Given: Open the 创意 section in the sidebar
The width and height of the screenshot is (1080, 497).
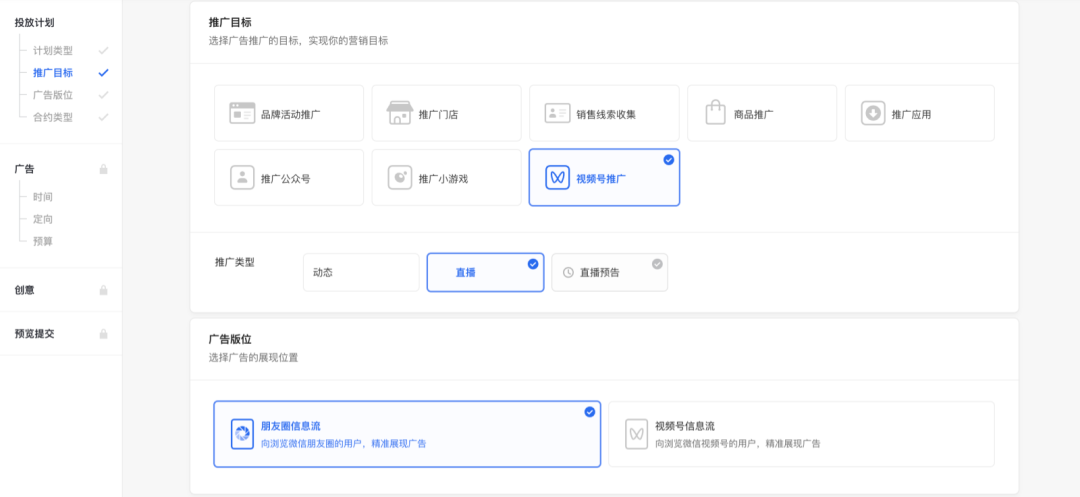Looking at the screenshot, I should 25,290.
